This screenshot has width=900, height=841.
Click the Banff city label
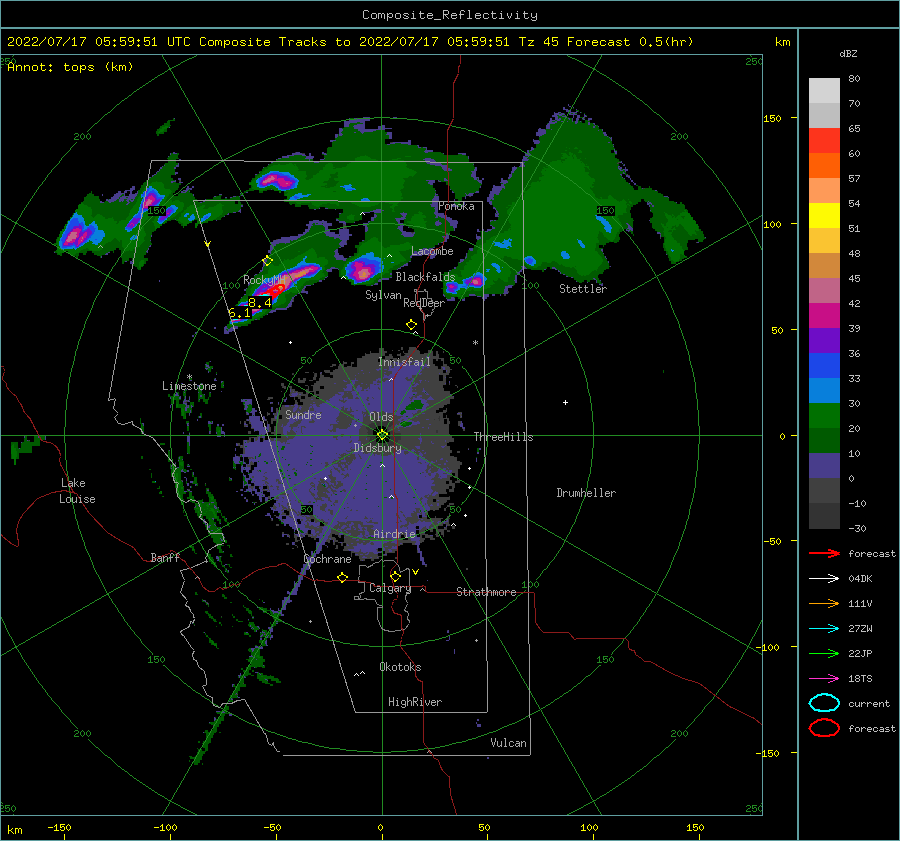click(x=165, y=558)
